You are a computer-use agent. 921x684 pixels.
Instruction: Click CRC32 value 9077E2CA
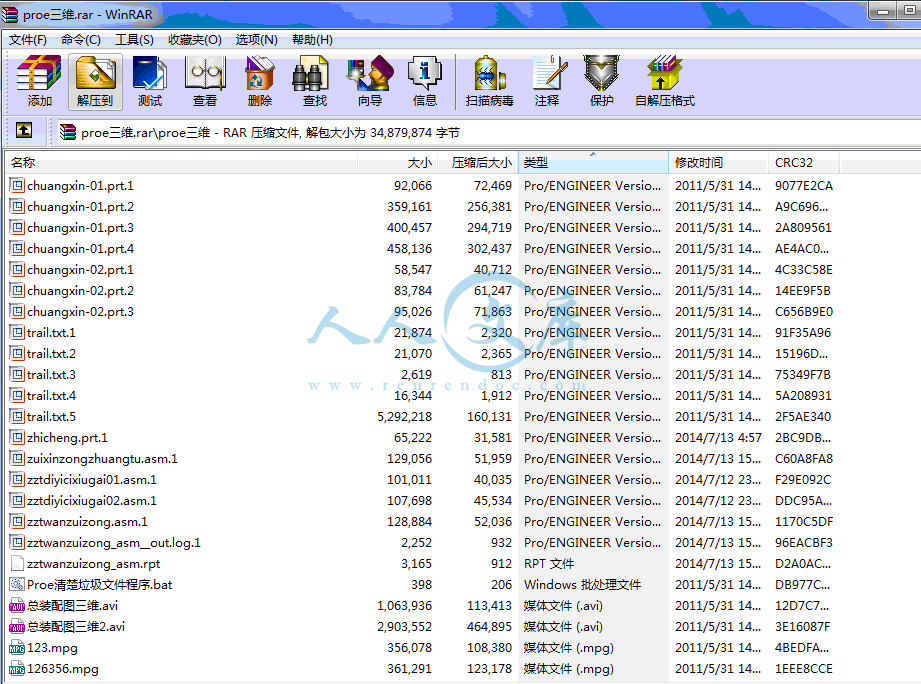804,186
